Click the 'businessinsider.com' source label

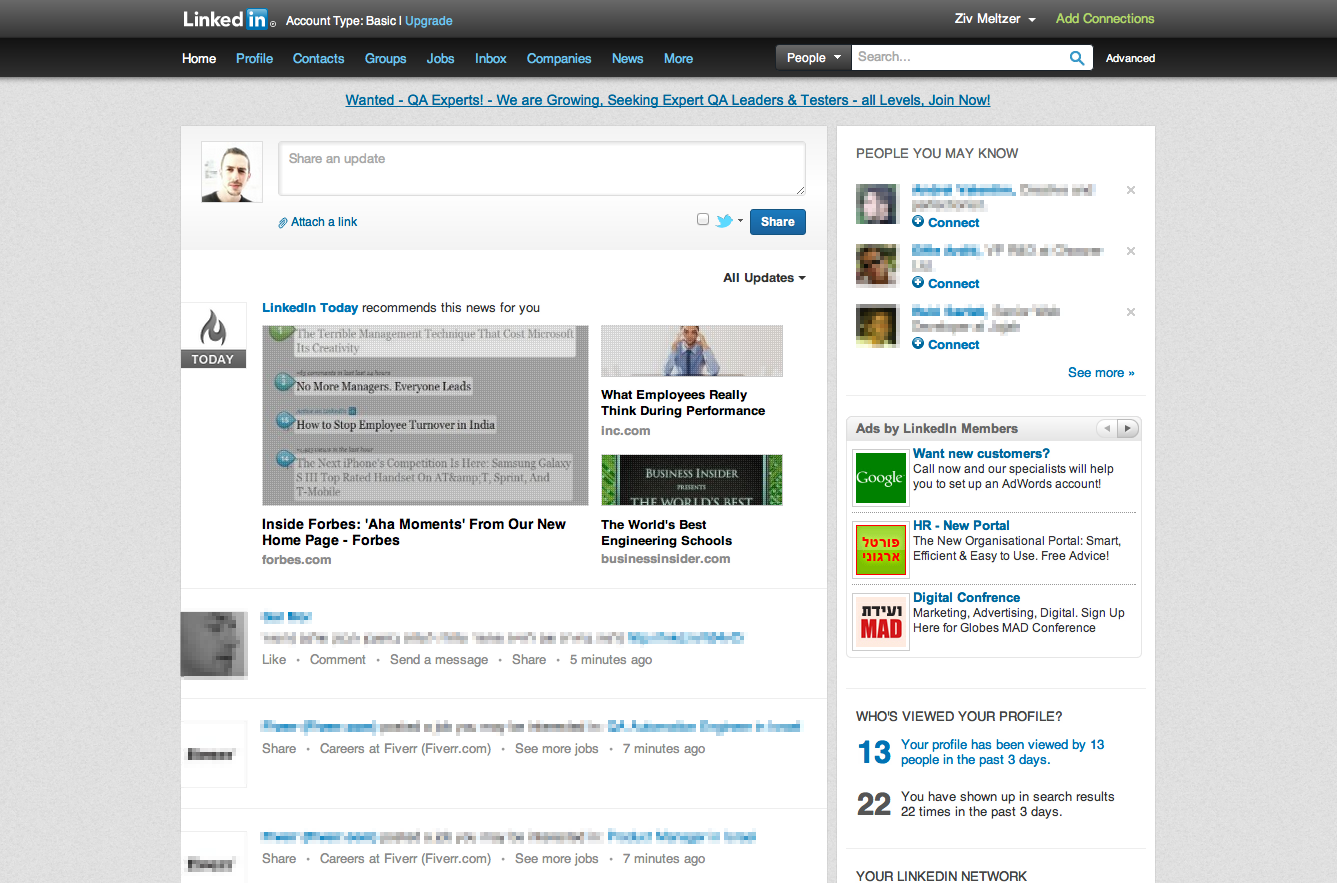666,559
